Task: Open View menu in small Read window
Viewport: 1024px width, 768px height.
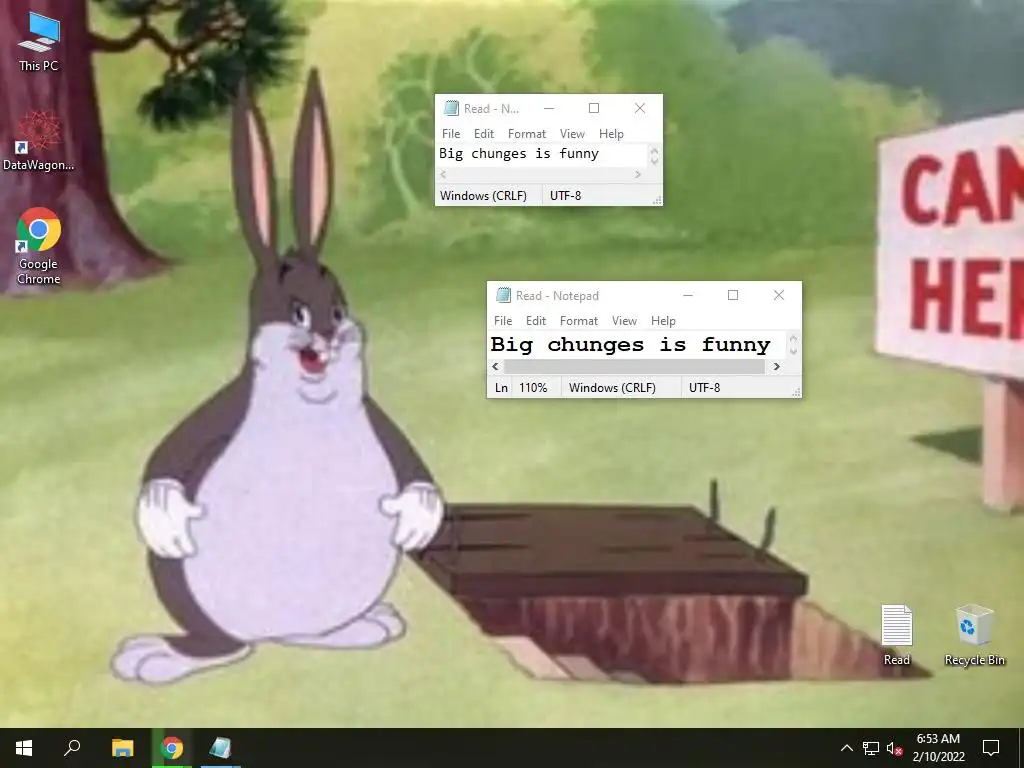Action: pos(572,133)
